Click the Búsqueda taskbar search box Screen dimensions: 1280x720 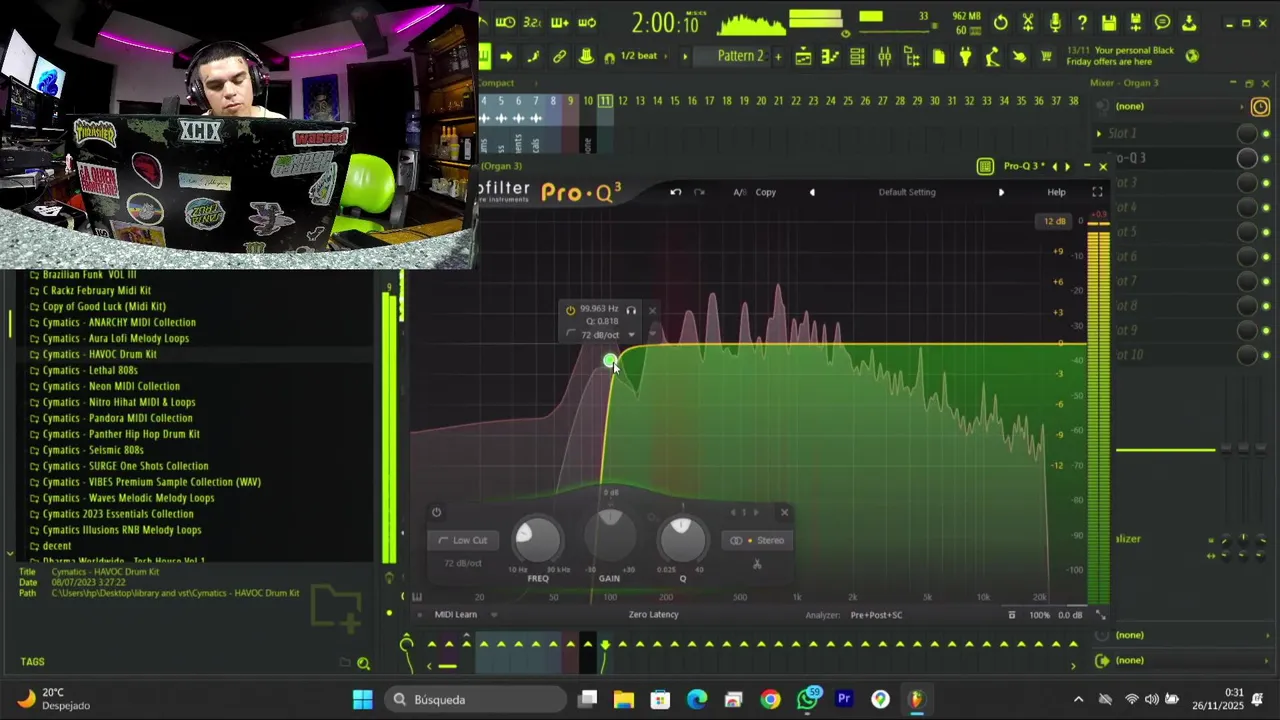tap(475, 699)
